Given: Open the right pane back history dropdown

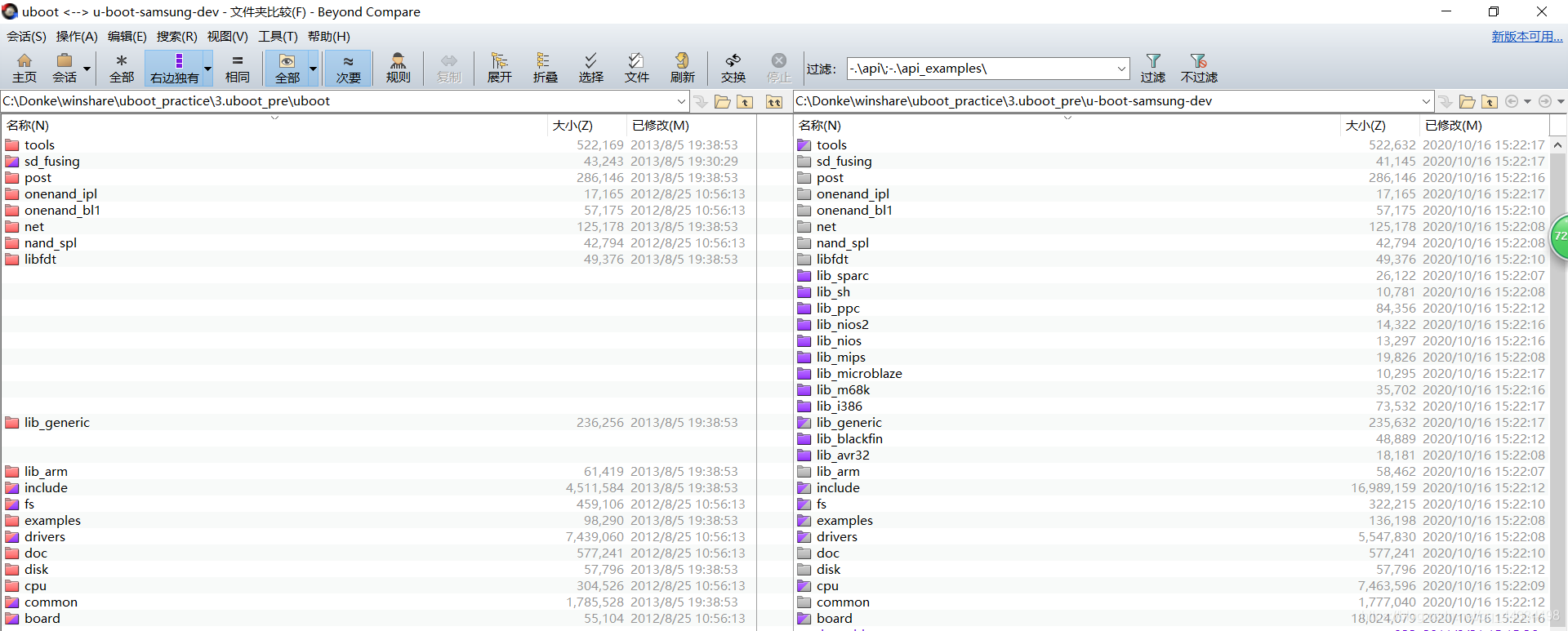Looking at the screenshot, I should click(1527, 101).
